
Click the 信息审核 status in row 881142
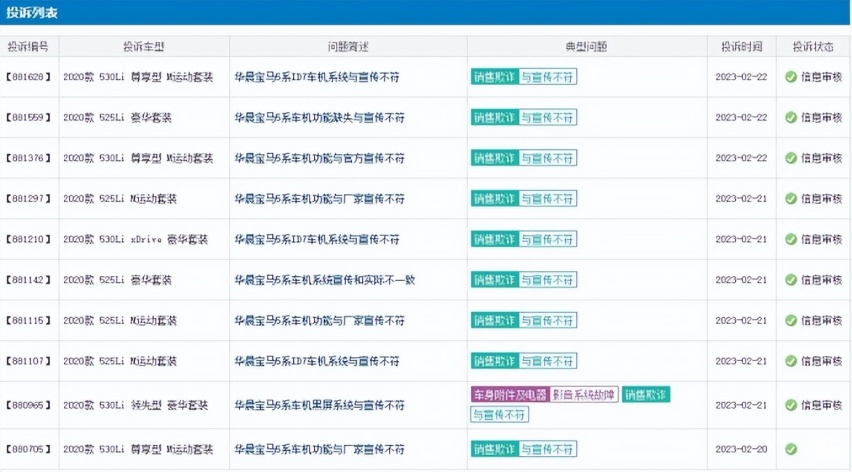(x=821, y=280)
